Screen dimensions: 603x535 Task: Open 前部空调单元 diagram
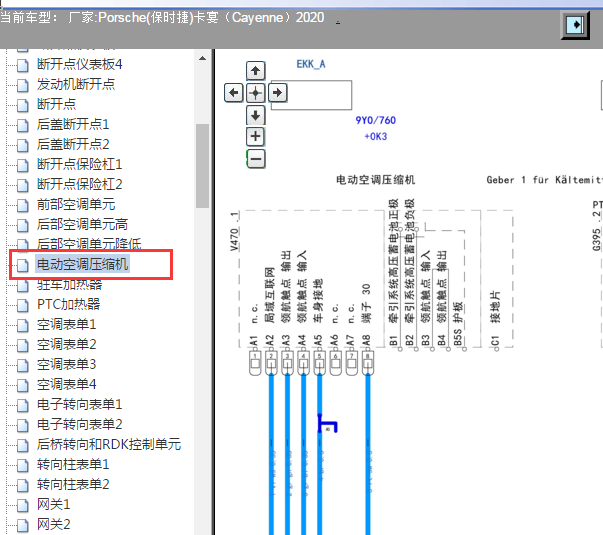[76, 205]
